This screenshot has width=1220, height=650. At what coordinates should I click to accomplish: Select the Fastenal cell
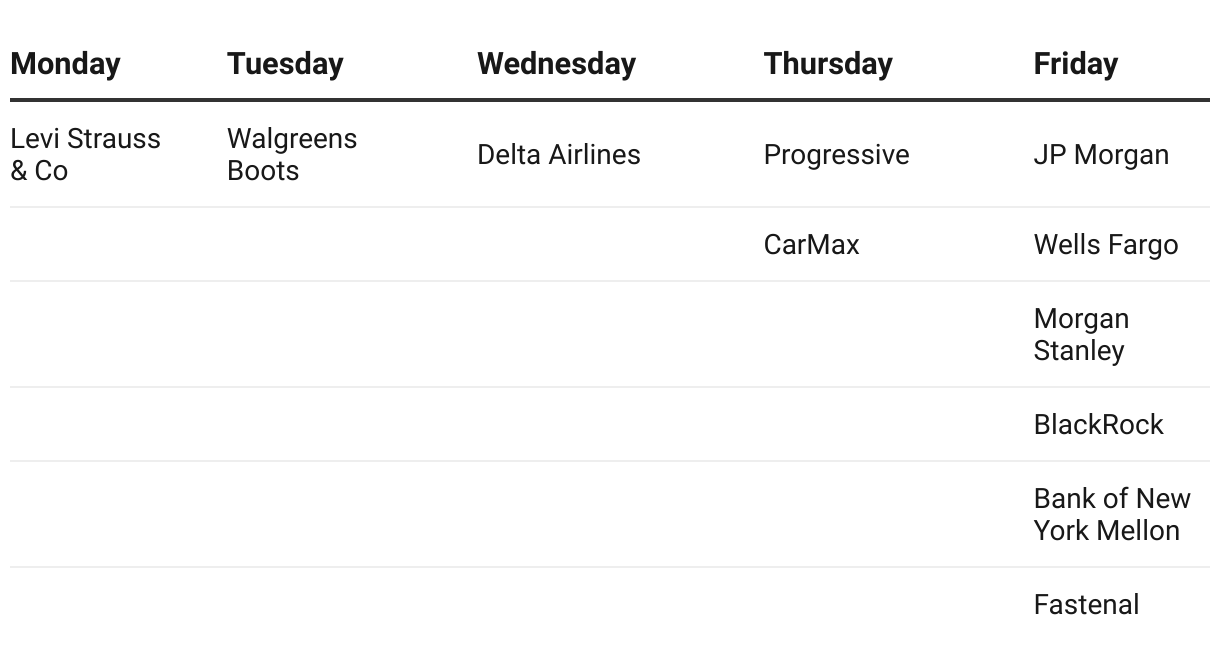click(1086, 605)
